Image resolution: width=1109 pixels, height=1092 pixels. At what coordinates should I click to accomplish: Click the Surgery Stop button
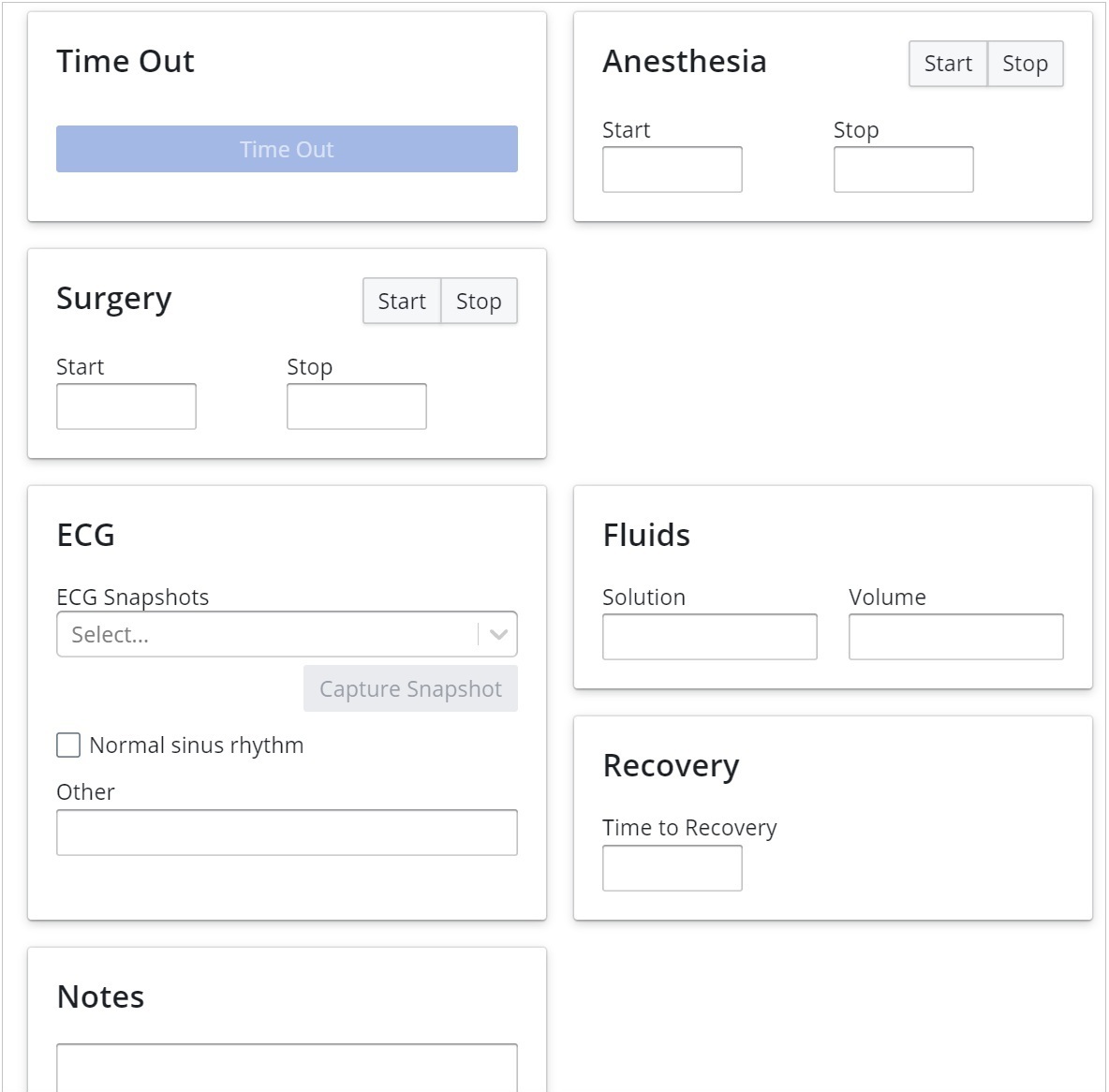tap(479, 301)
